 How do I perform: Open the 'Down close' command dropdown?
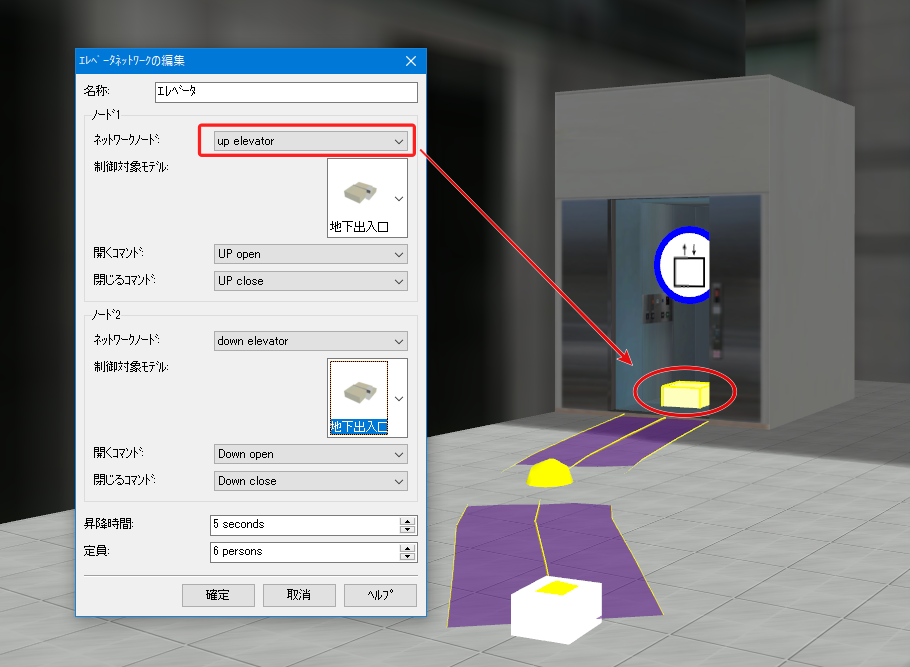coord(310,481)
